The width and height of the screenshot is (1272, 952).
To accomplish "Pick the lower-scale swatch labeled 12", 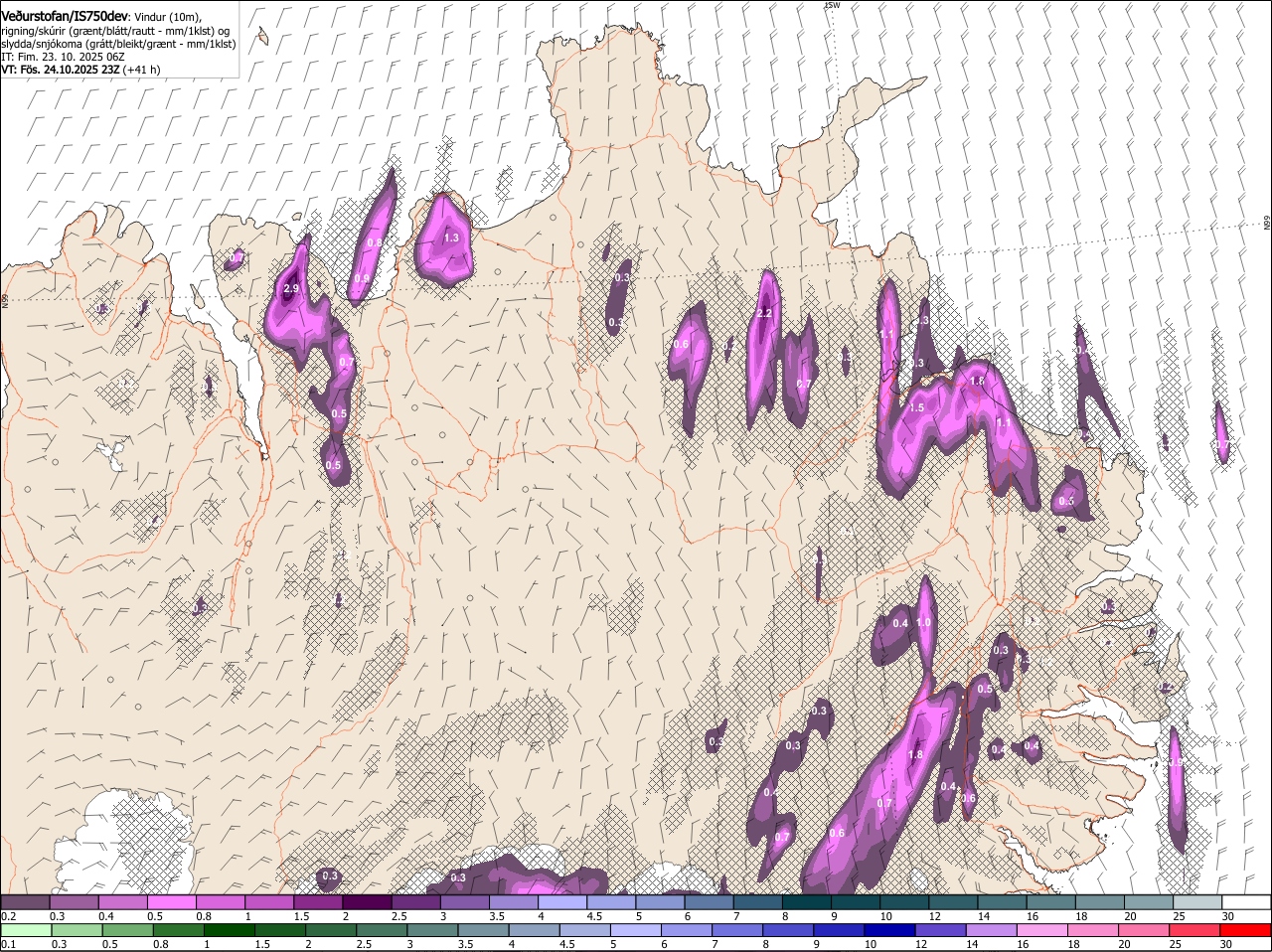I will coord(940,930).
